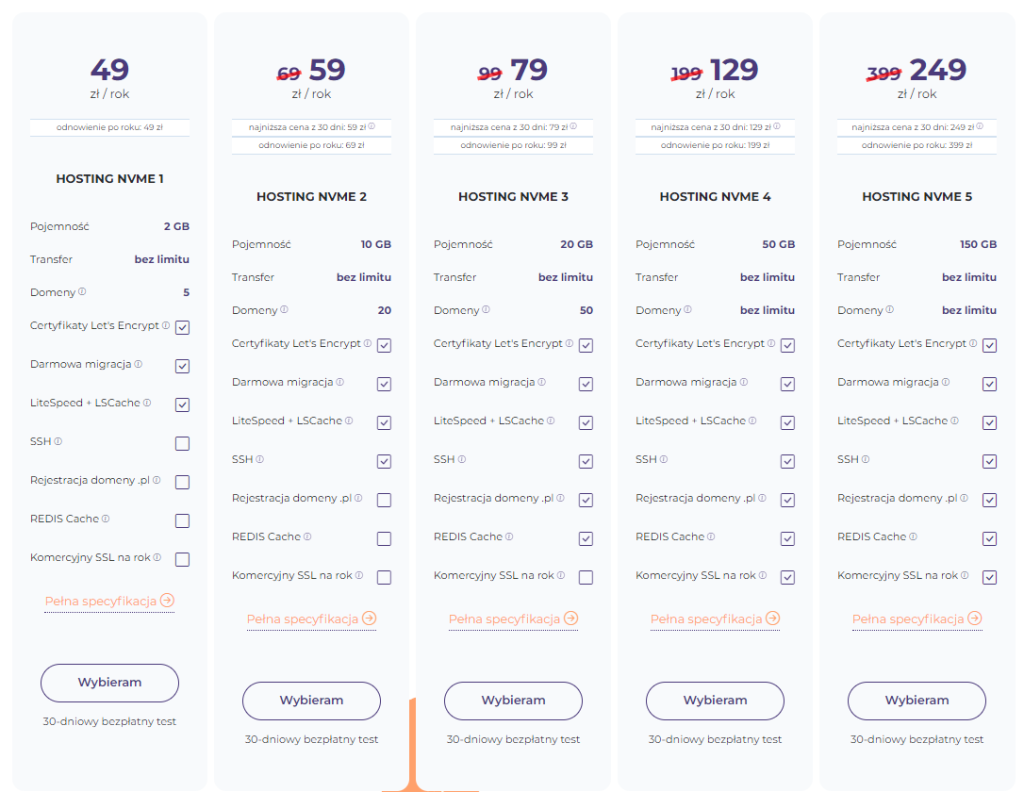Select the HOSTING NVME 3 plan title

(x=513, y=197)
